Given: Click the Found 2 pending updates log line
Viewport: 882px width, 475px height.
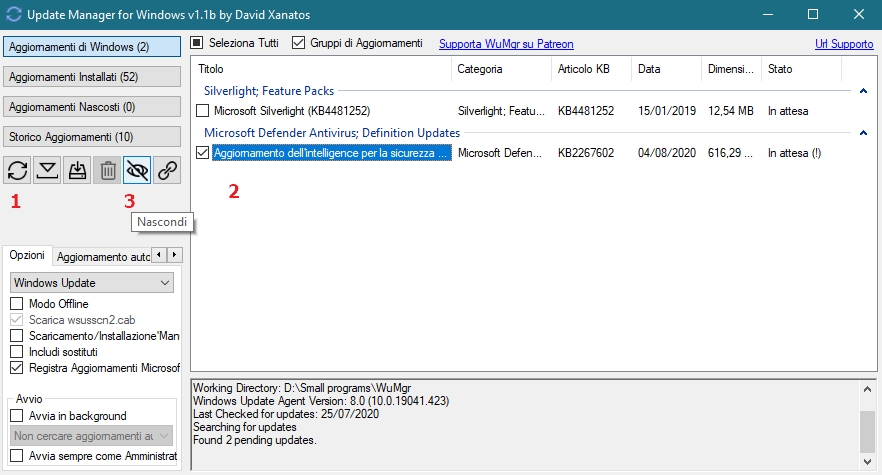Looking at the screenshot, I should pyautogui.click(x=255, y=440).
